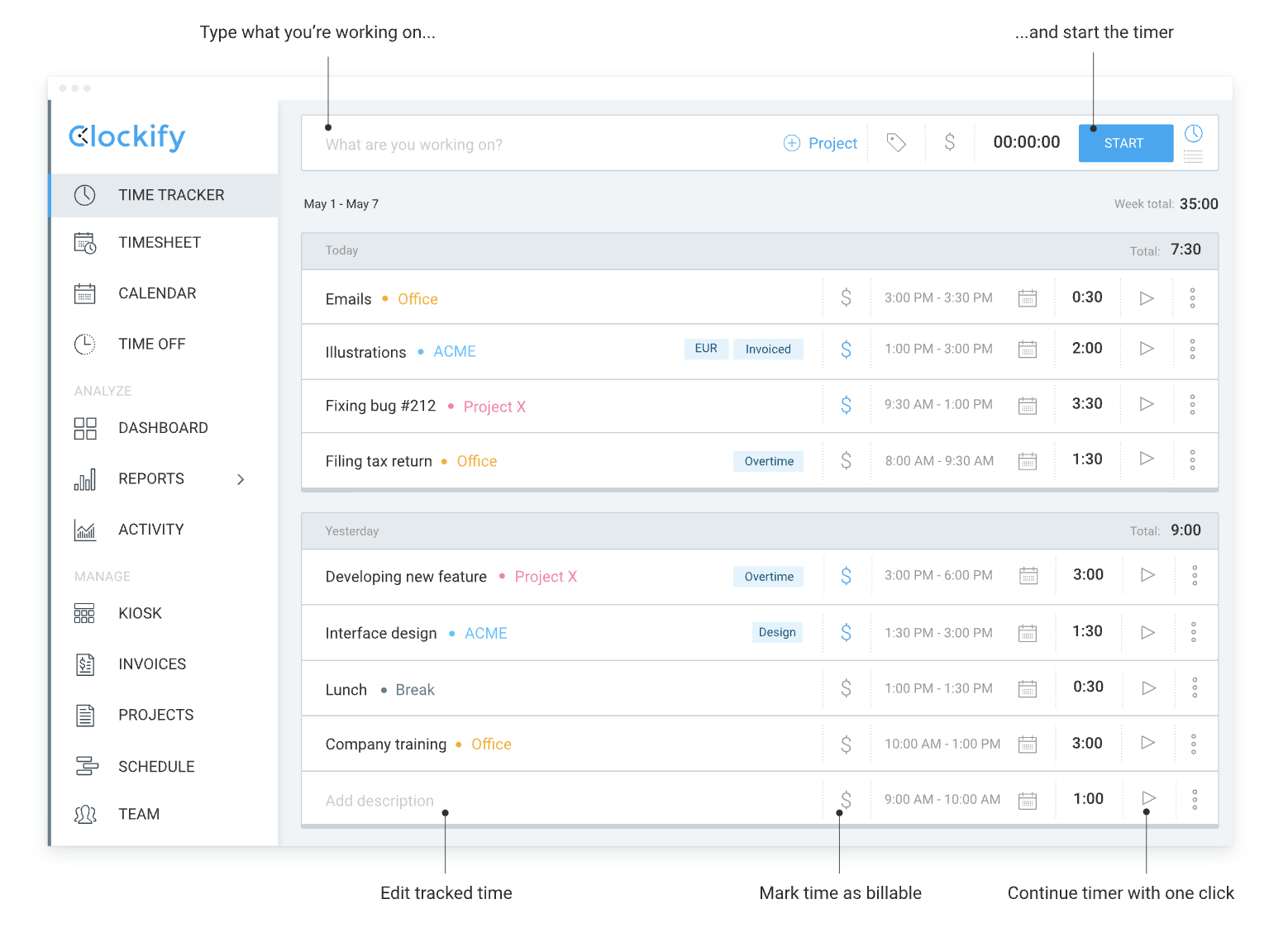
Task: Open date picker for Lunch entry
Action: [x=1028, y=688]
